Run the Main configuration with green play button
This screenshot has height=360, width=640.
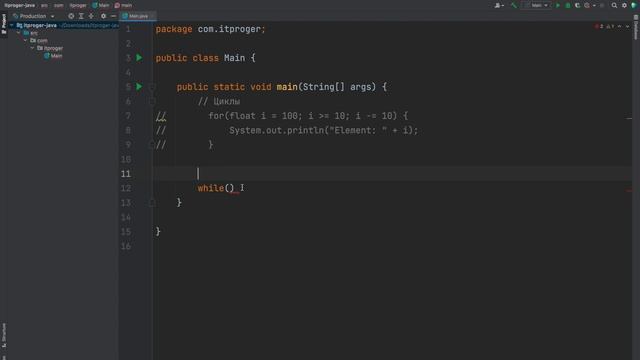click(558, 5)
